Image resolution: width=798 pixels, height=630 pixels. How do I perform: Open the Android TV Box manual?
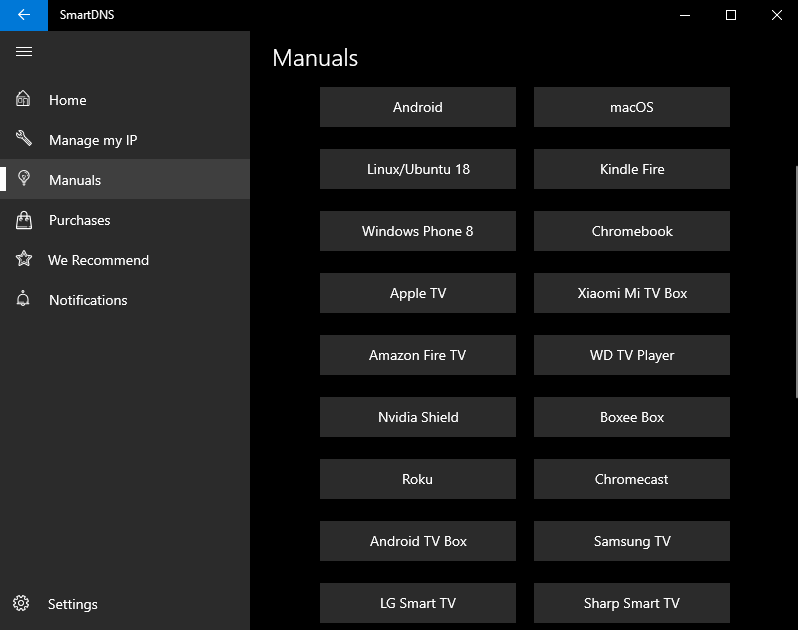click(x=418, y=541)
